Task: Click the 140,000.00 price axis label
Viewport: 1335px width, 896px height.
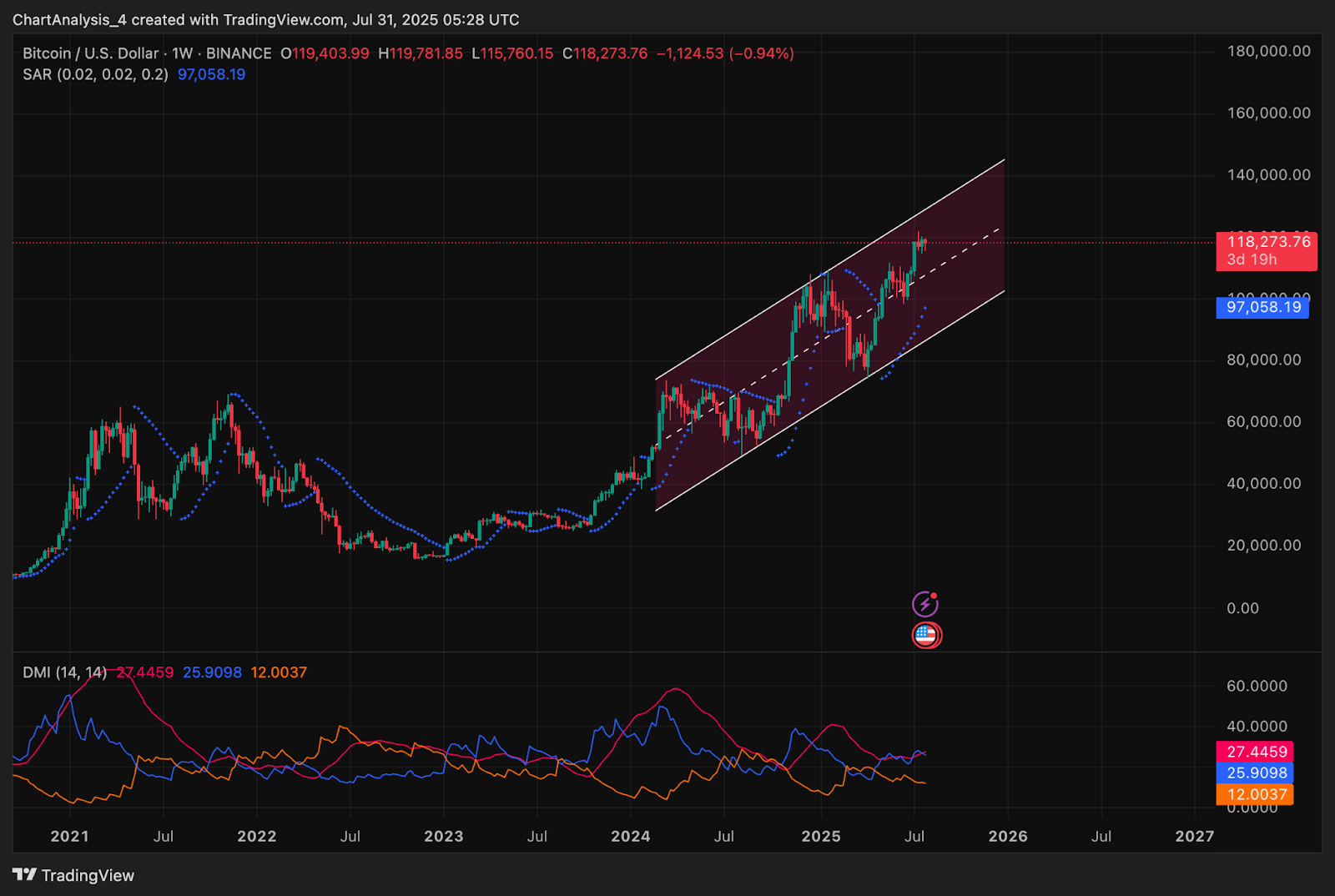Action: coord(1268,174)
